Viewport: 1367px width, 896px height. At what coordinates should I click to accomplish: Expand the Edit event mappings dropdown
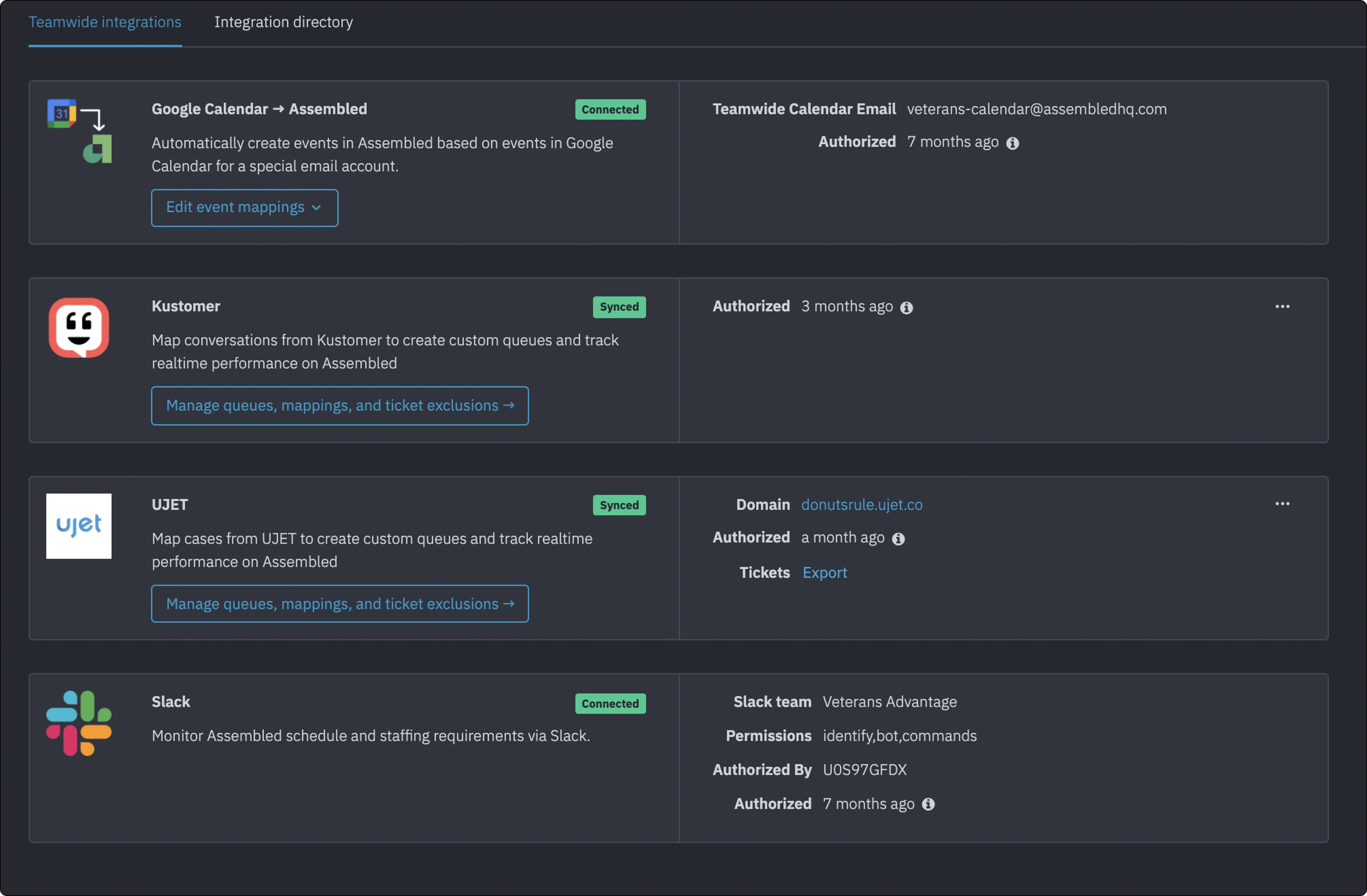click(245, 208)
